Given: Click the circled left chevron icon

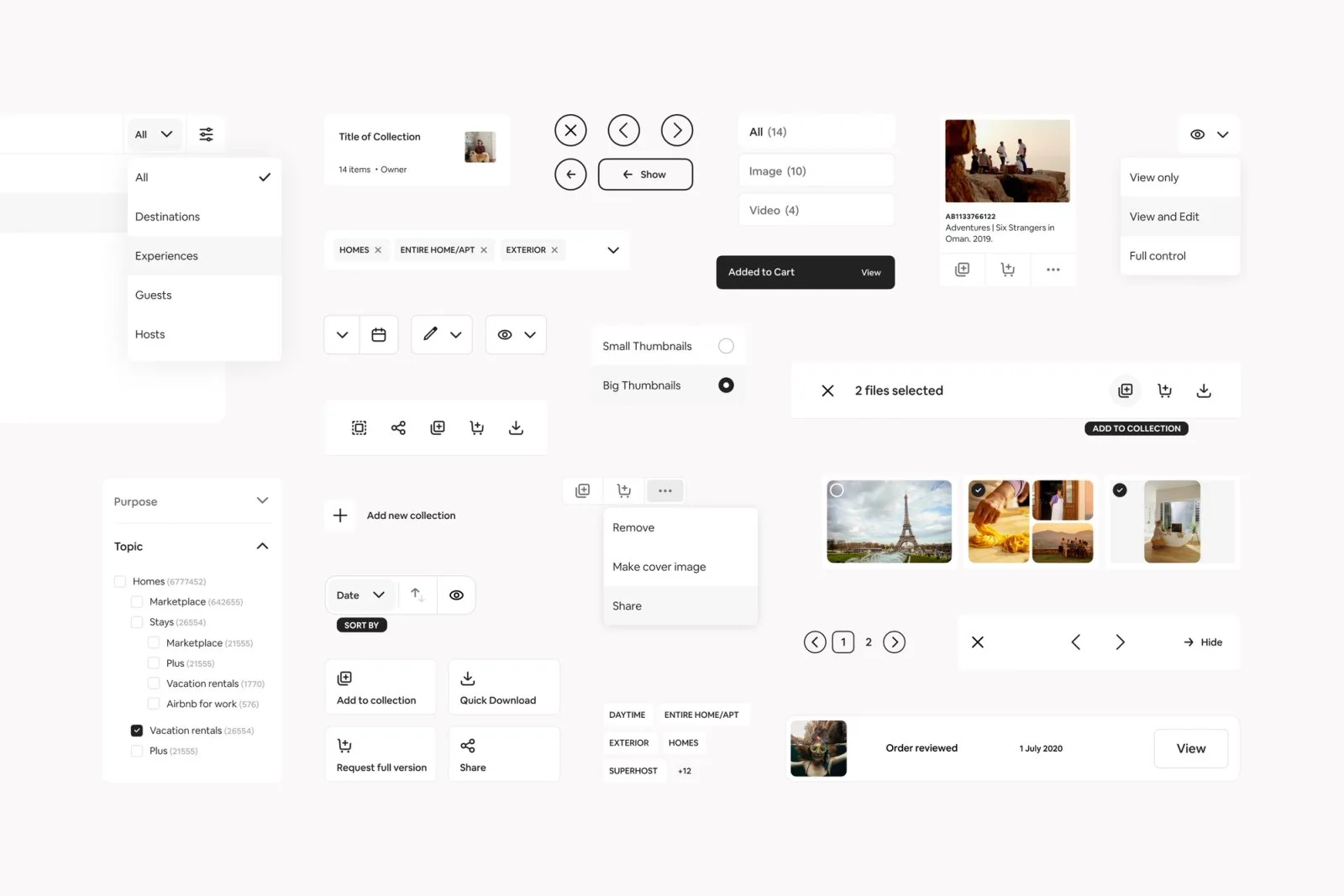Looking at the screenshot, I should coord(623,130).
